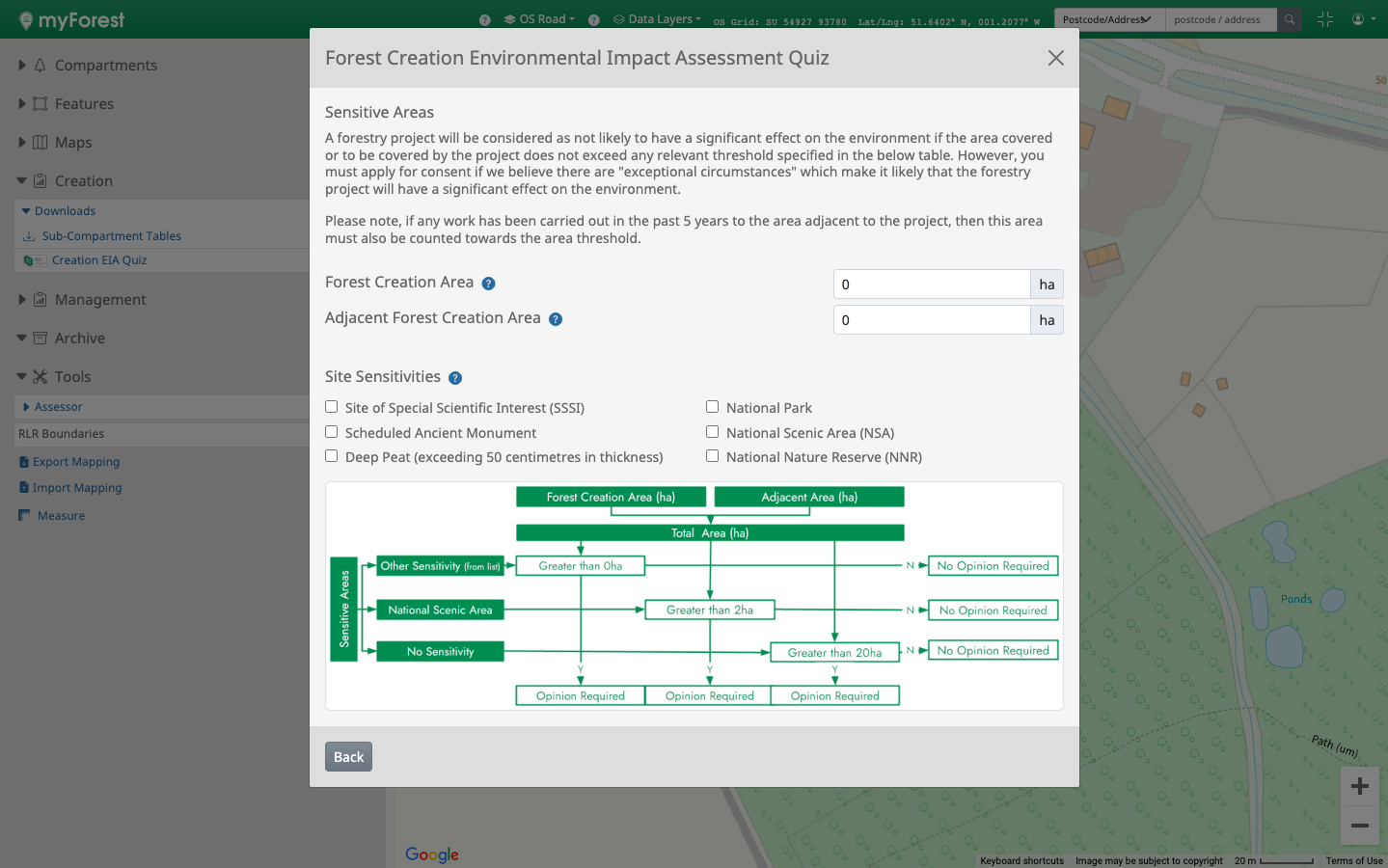Click the help icon next to Forest Creation Area
The width and height of the screenshot is (1388, 868).
pos(488,284)
